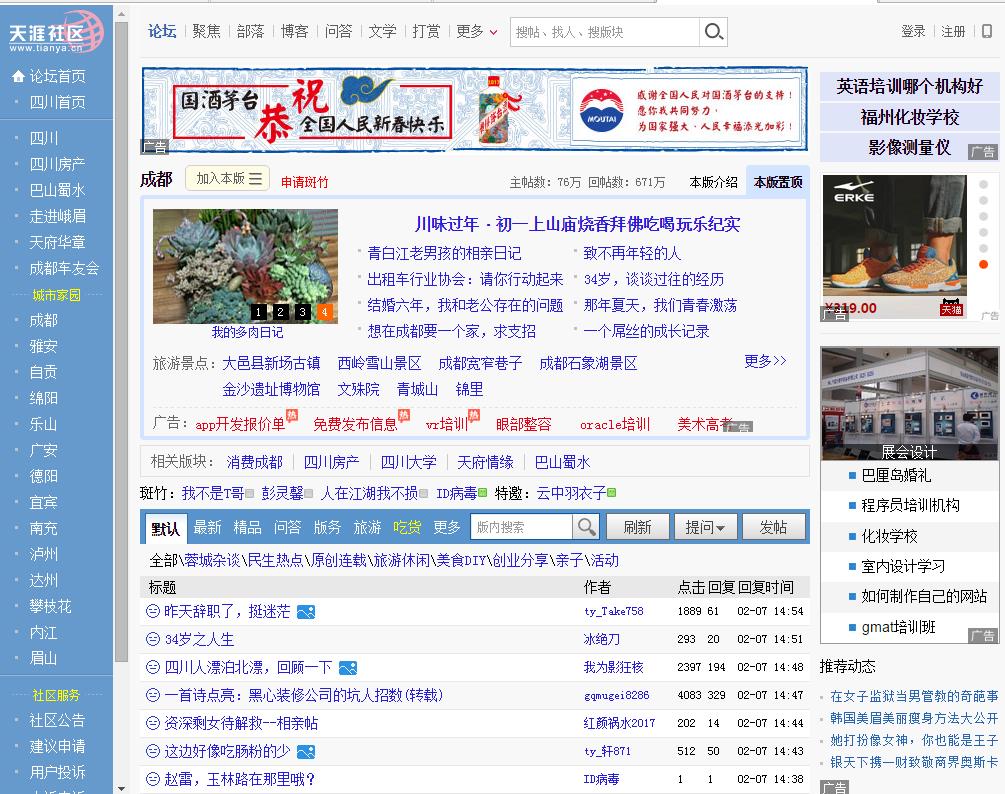Click the list icon on 加入本版 button

coord(255,179)
